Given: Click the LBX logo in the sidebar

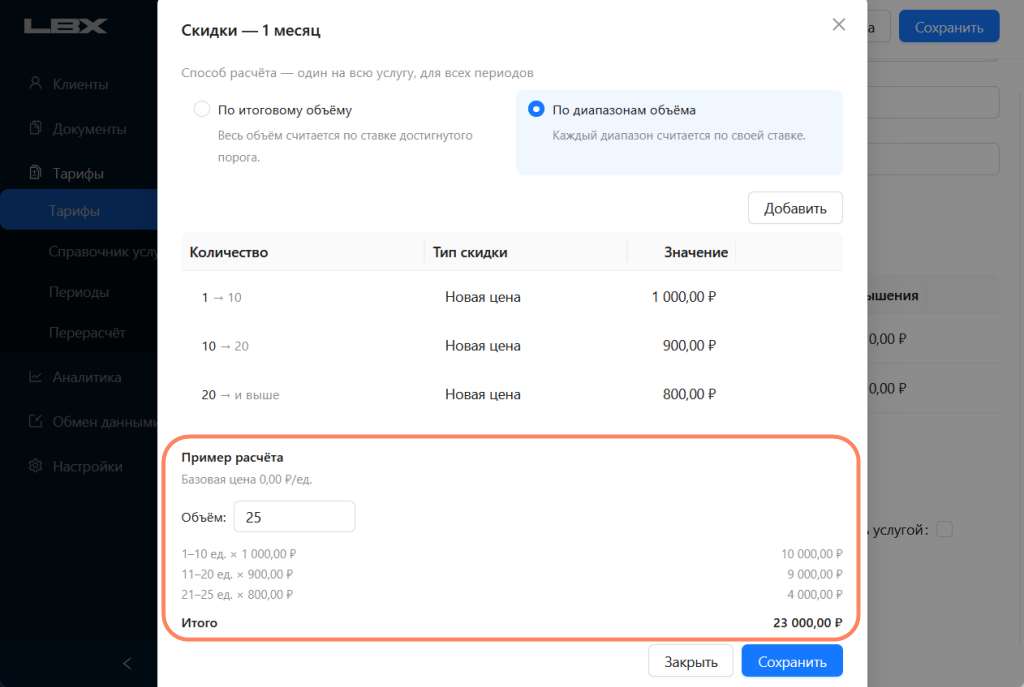Looking at the screenshot, I should (65, 25).
